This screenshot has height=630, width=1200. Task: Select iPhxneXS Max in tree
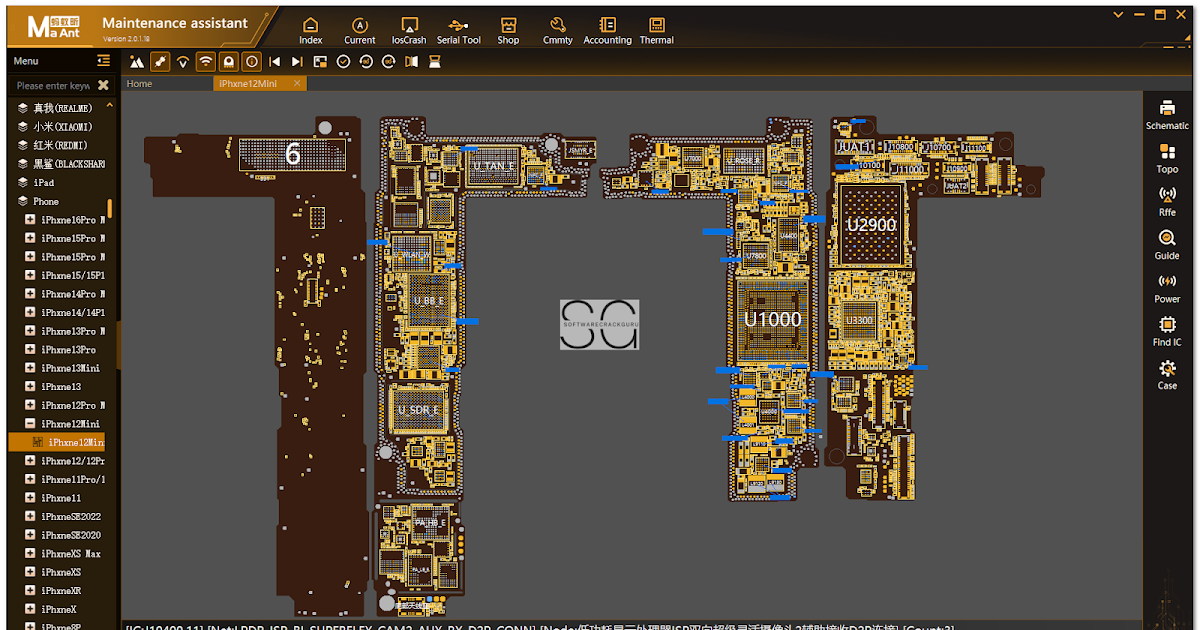[x=70, y=554]
